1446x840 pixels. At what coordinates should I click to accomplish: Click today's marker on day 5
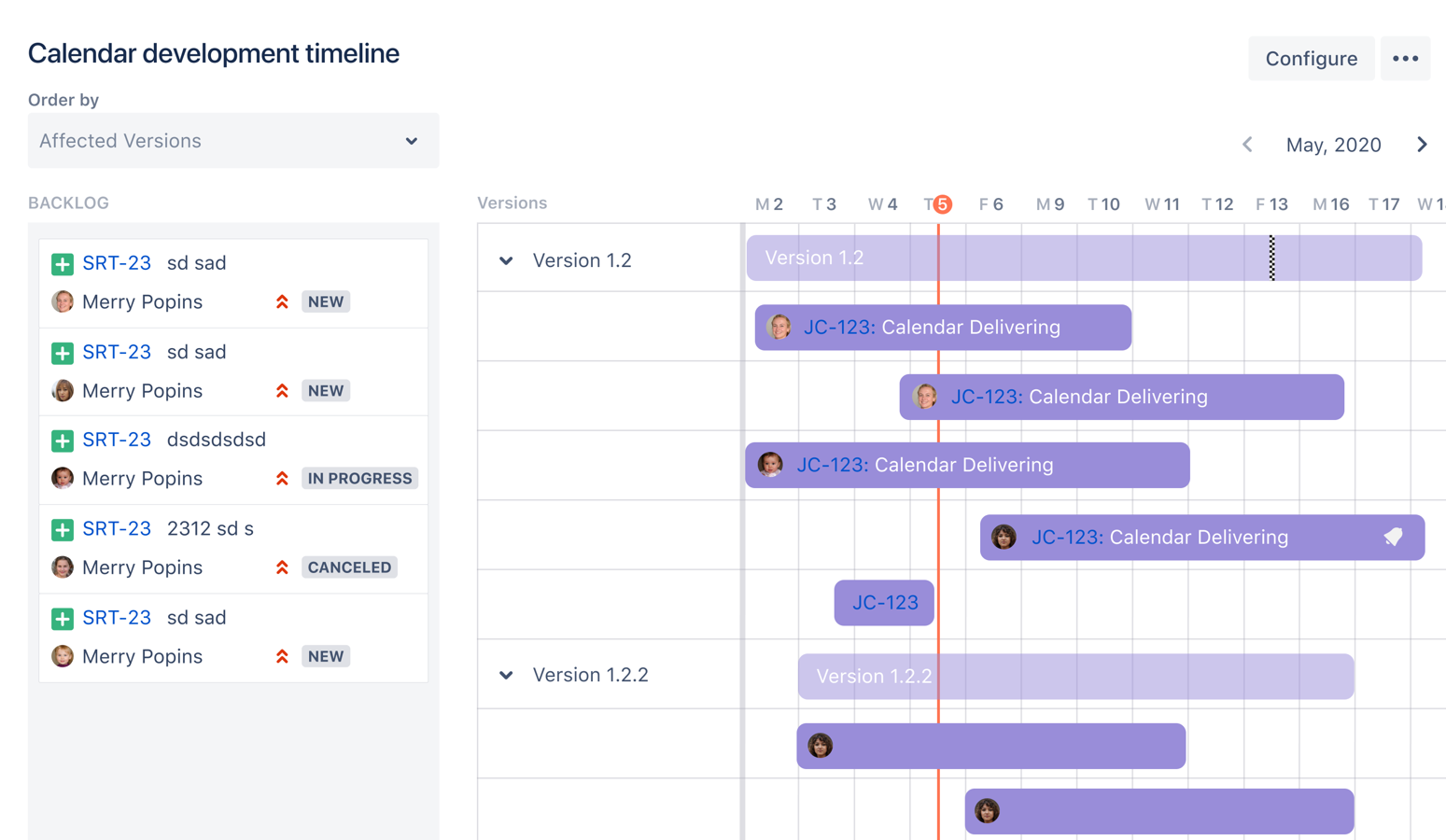click(x=943, y=204)
